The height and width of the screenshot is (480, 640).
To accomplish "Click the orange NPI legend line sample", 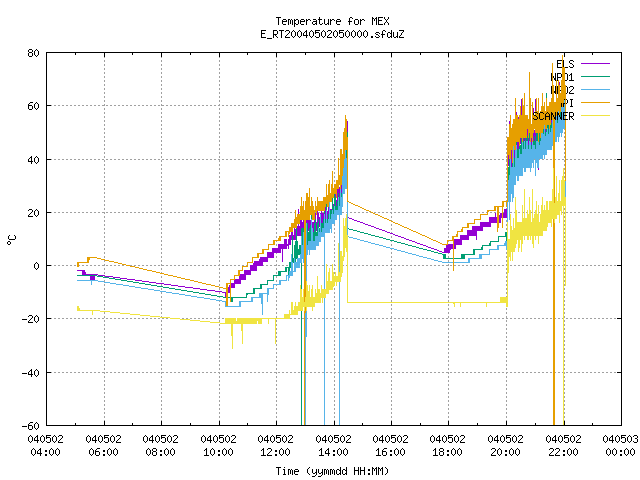I will click(595, 102).
